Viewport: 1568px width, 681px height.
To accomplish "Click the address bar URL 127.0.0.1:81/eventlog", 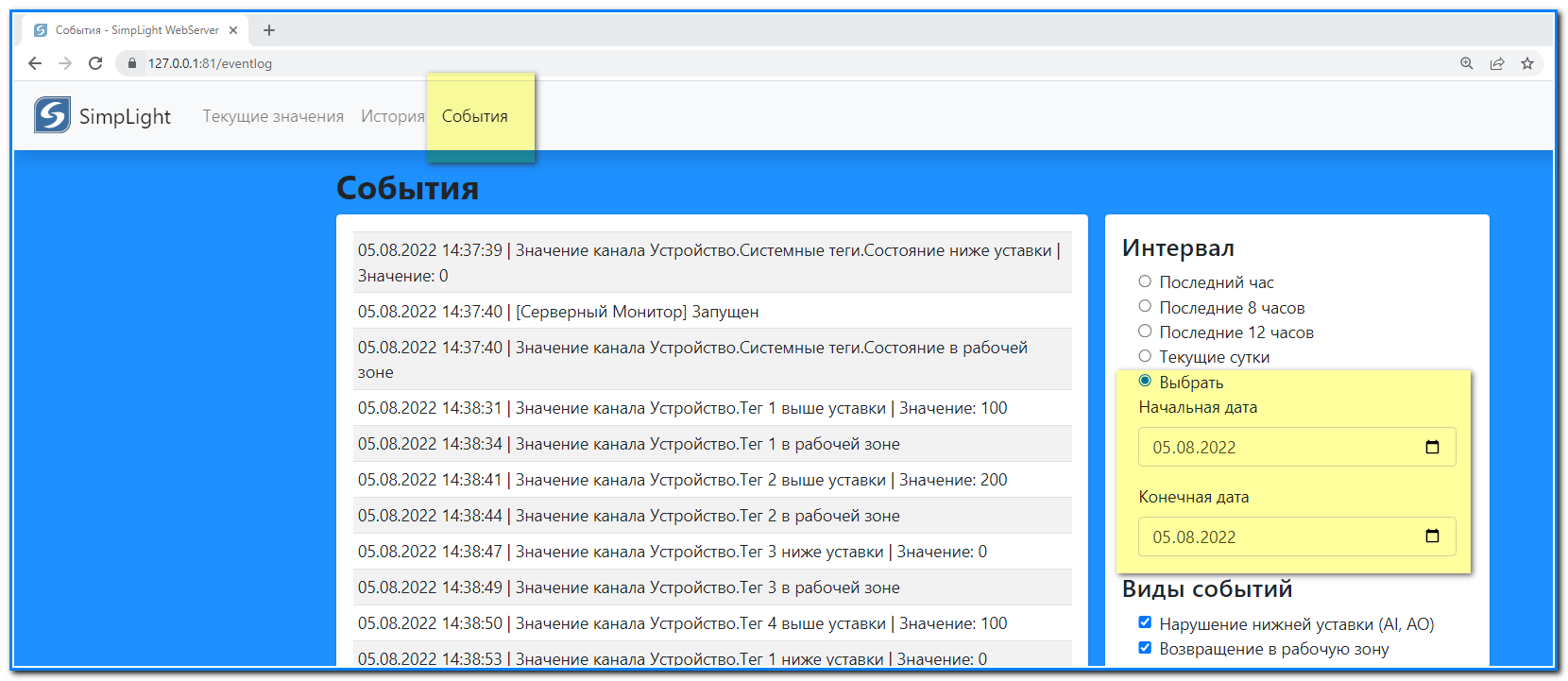I will pyautogui.click(x=210, y=63).
